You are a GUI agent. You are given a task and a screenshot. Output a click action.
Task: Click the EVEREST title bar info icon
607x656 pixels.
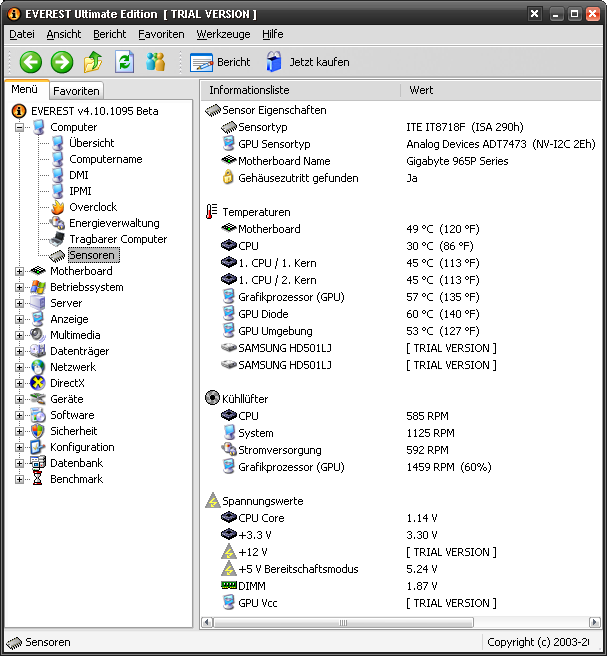point(13,14)
